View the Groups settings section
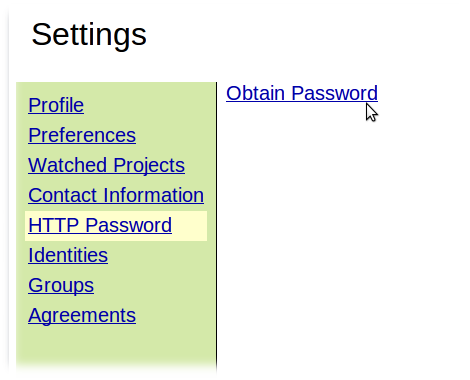The width and height of the screenshot is (470, 380). coord(61,286)
